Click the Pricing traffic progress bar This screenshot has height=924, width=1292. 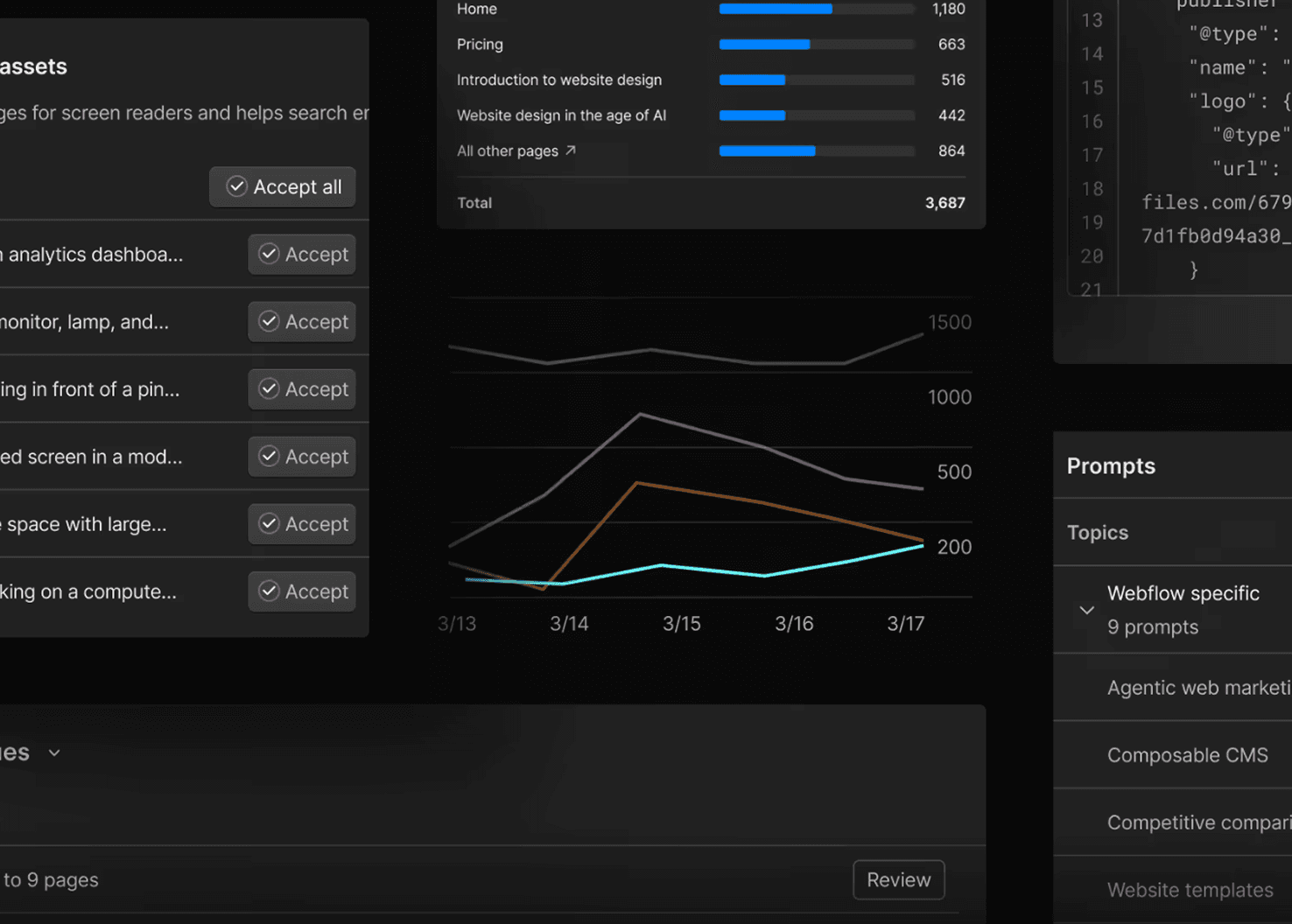(x=817, y=44)
